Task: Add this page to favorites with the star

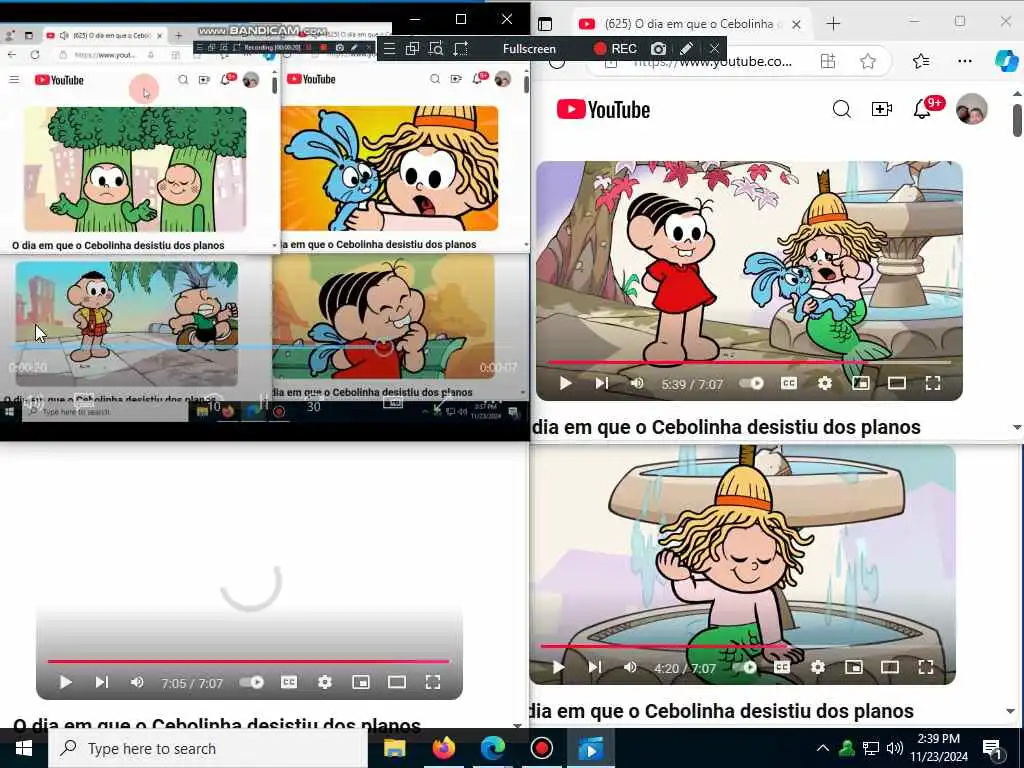Action: 868,61
